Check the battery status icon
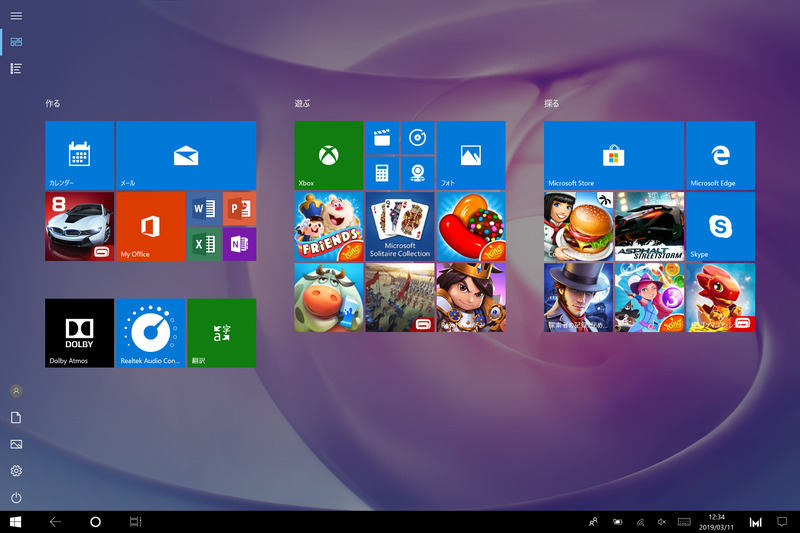 (x=617, y=522)
